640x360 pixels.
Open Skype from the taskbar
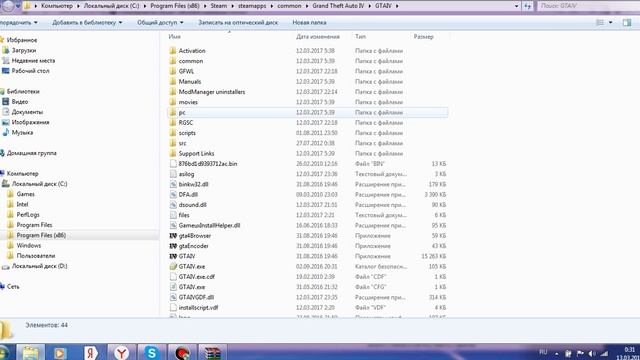(x=151, y=352)
